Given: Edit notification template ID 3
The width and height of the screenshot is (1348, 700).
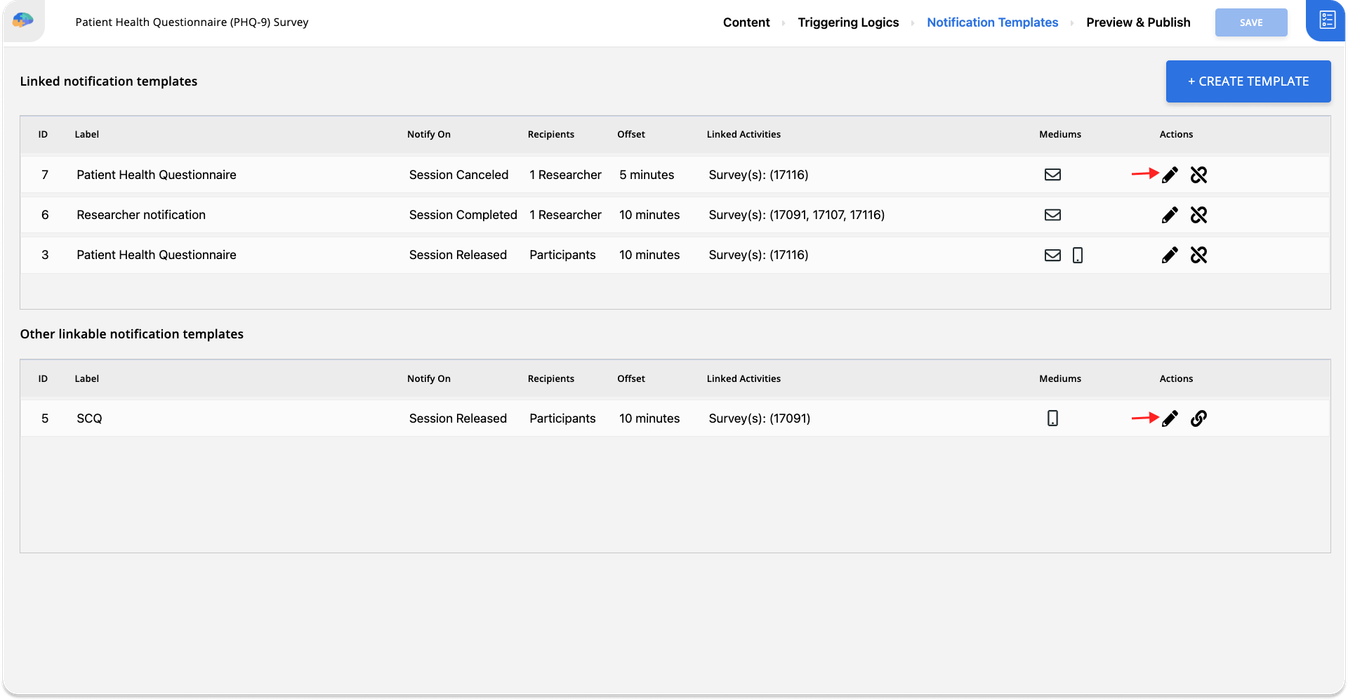Looking at the screenshot, I should coord(1170,255).
